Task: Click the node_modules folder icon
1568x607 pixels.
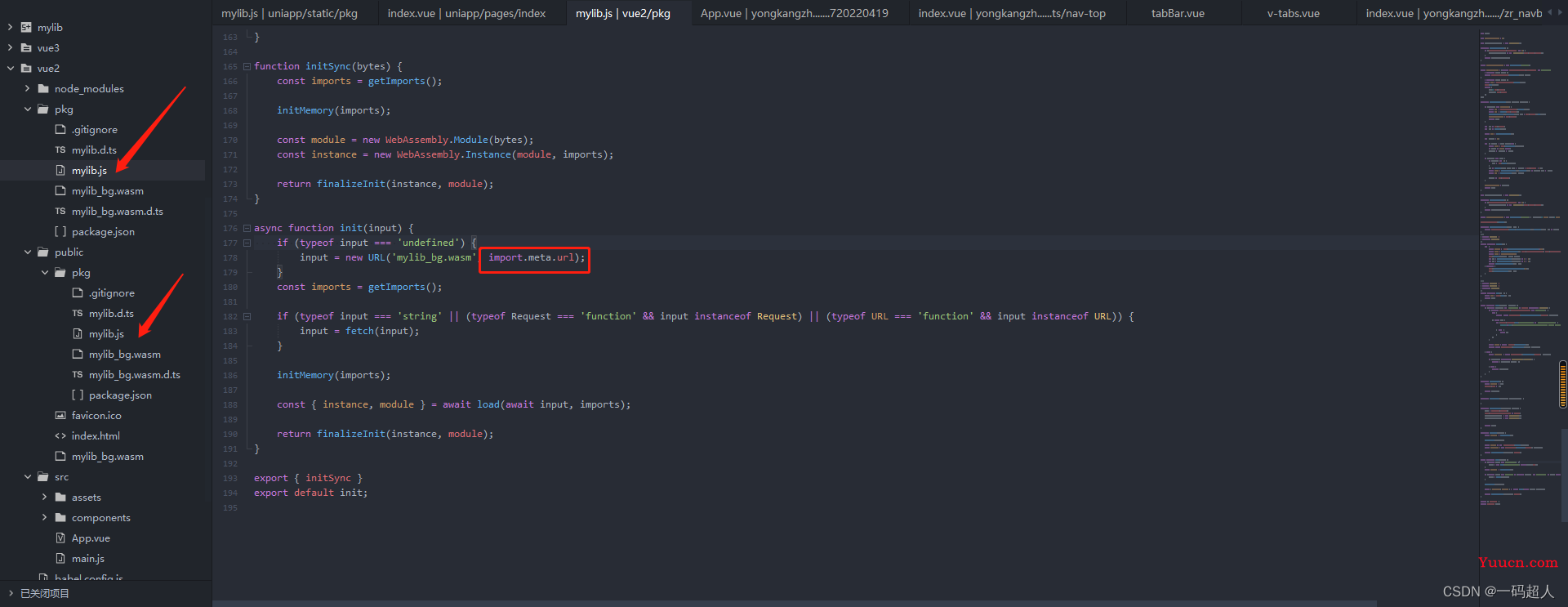Action: click(43, 88)
